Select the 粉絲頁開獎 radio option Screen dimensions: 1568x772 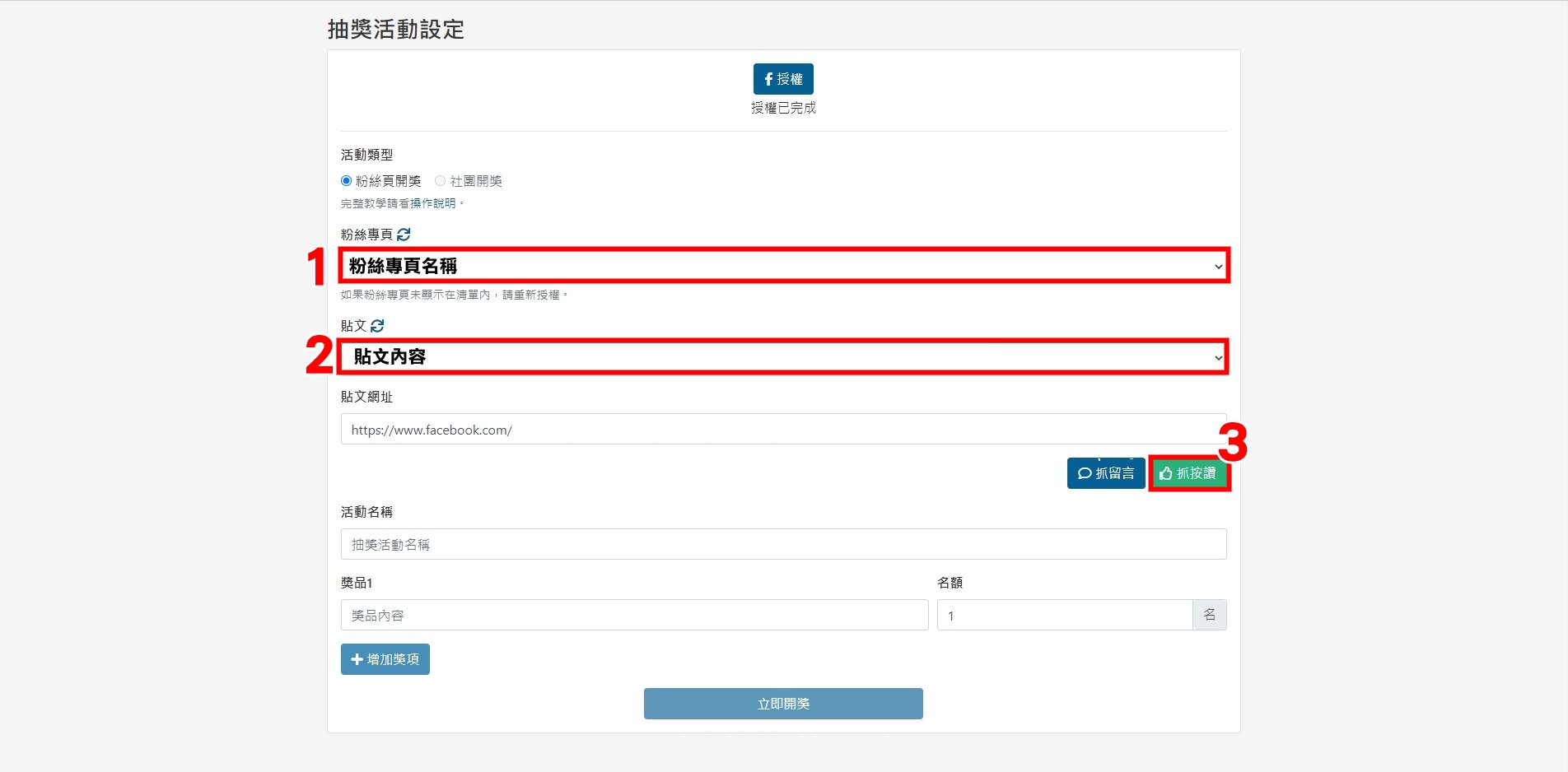pos(347,181)
